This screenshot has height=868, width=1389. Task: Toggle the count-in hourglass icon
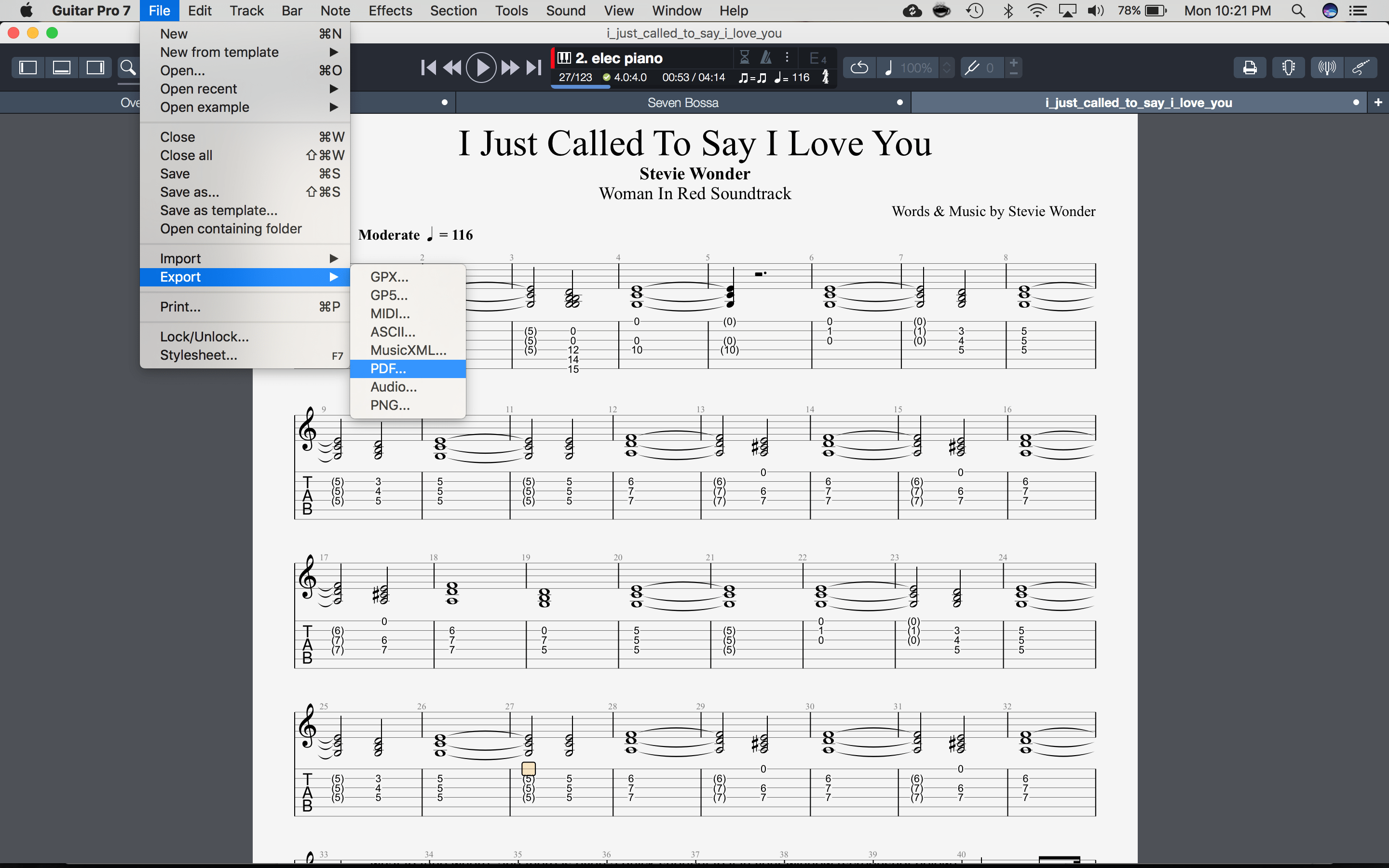pos(745,57)
